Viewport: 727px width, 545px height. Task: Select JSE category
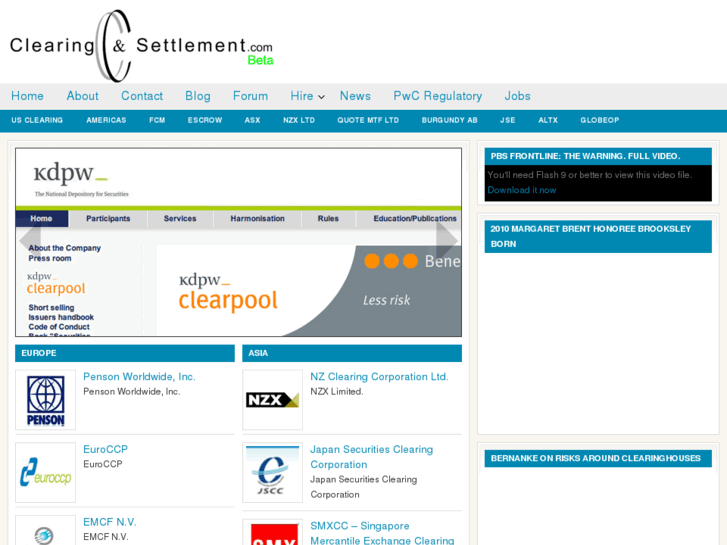[x=508, y=120]
